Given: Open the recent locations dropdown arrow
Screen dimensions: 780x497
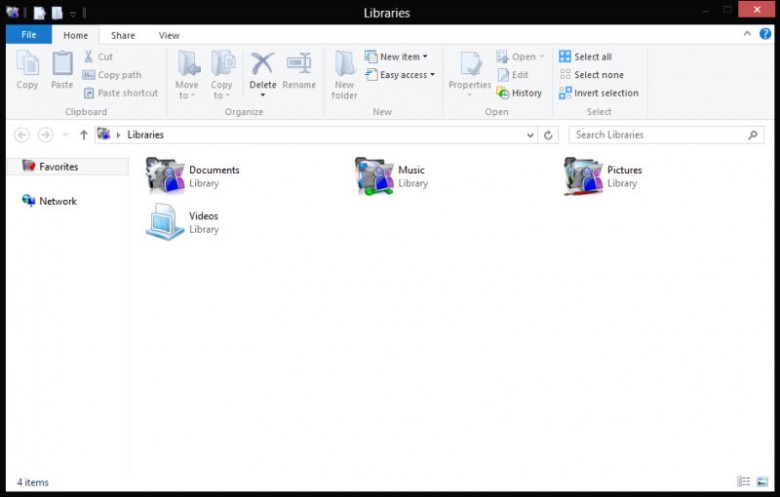Looking at the screenshot, I should tap(65, 135).
